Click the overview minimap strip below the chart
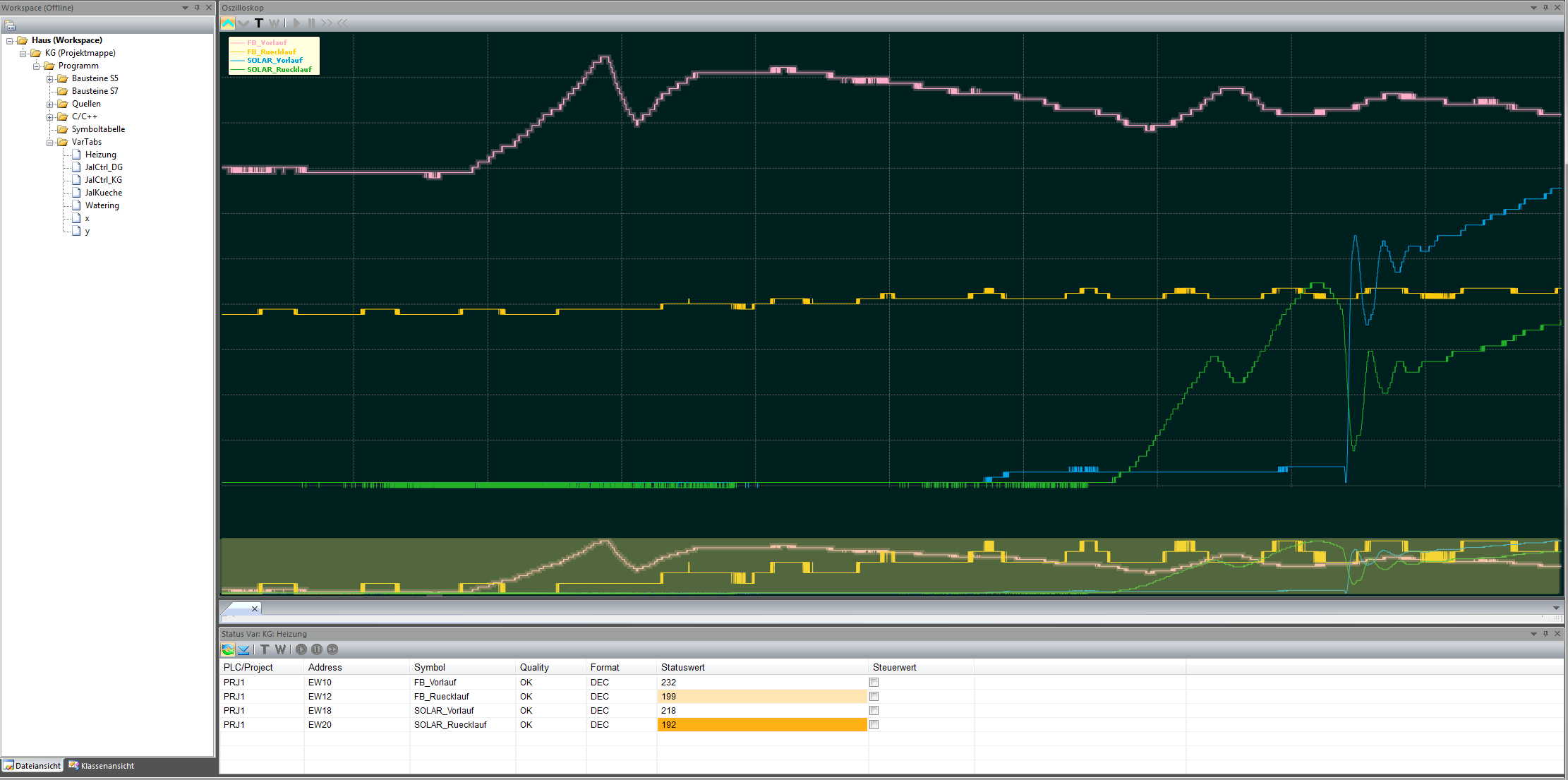Viewport: 1568px width, 780px height. (889, 566)
